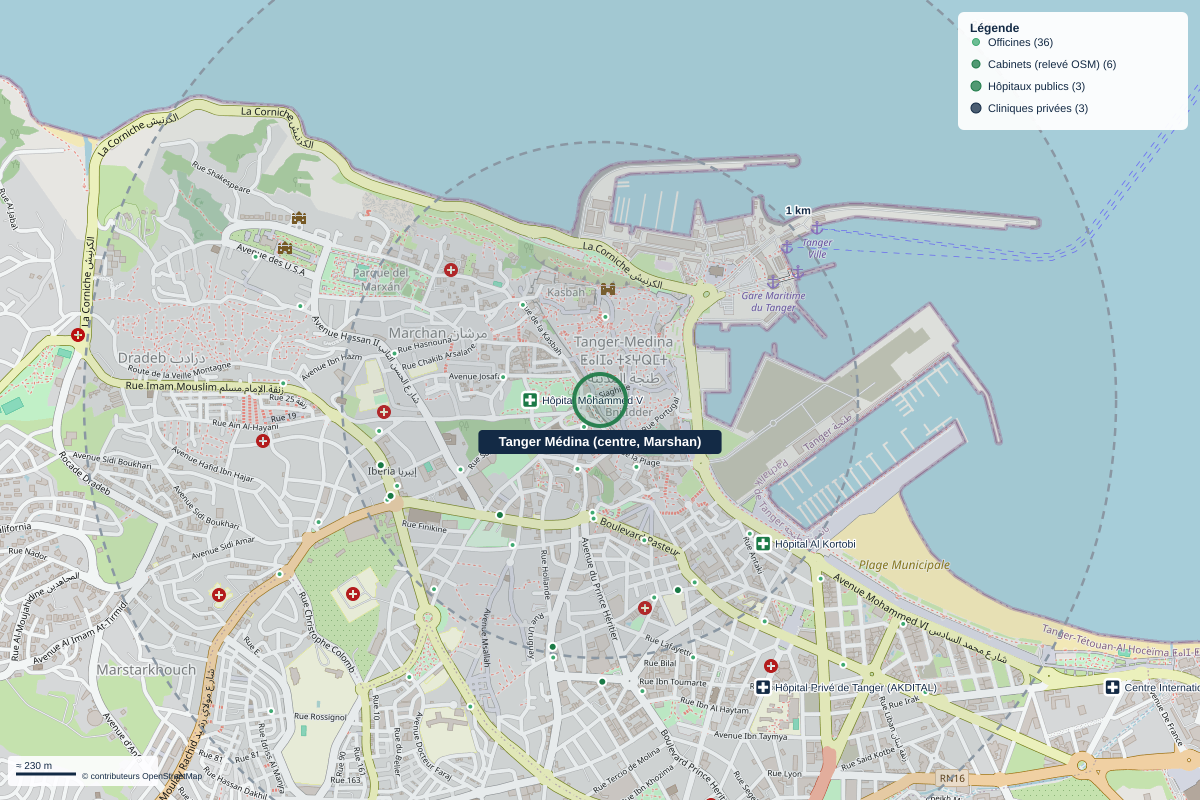The image size is (1200, 800).
Task: Select the Hôpital Privé de Tanger cross icon
Action: tap(763, 687)
